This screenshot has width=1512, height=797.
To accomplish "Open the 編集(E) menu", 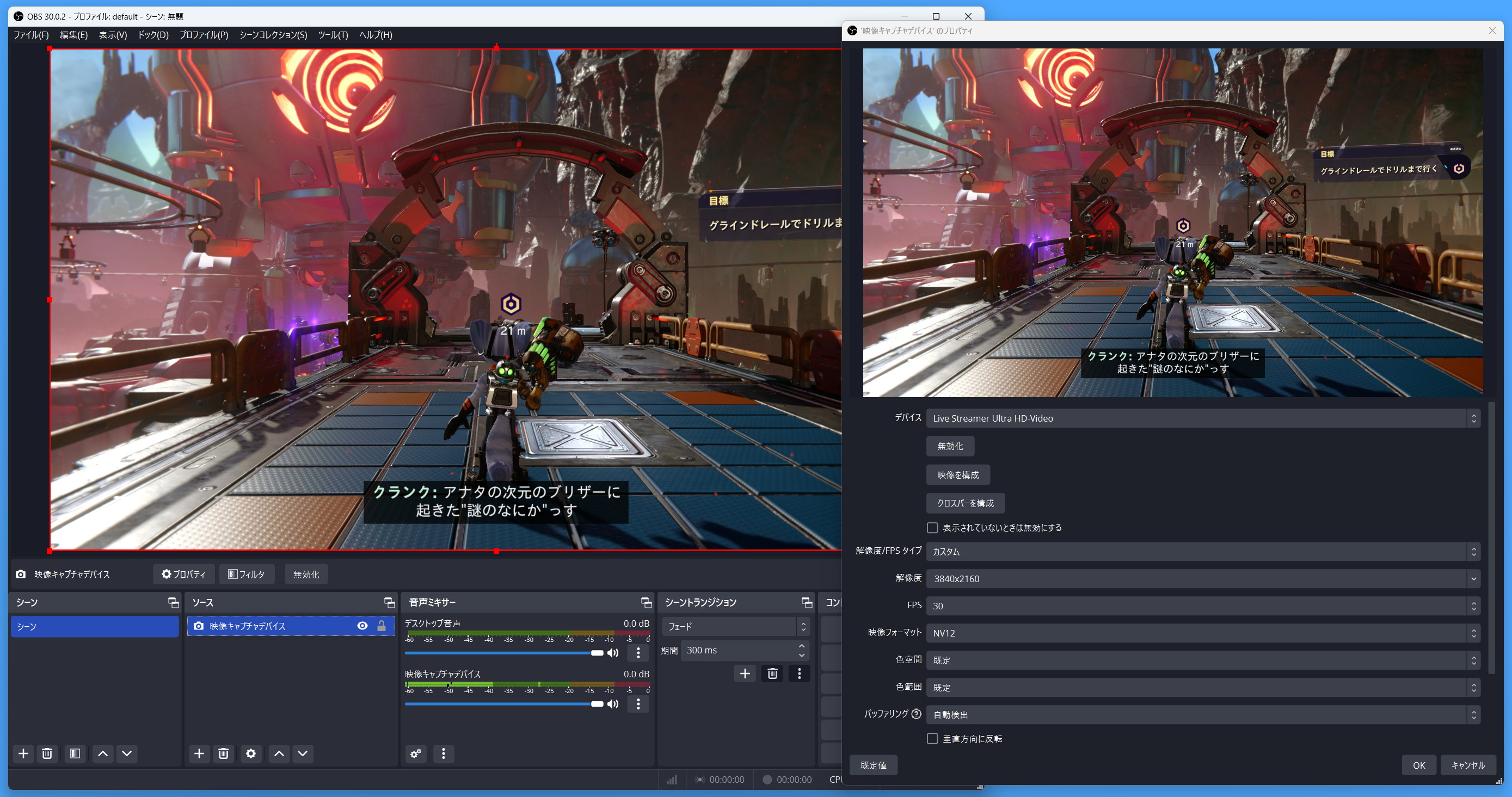I will (74, 35).
